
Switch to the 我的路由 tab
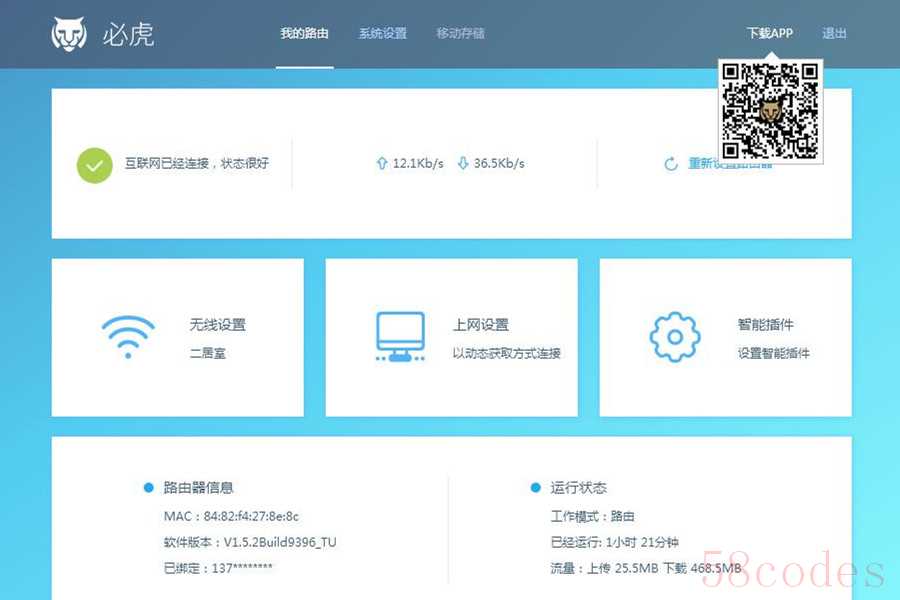click(x=304, y=33)
